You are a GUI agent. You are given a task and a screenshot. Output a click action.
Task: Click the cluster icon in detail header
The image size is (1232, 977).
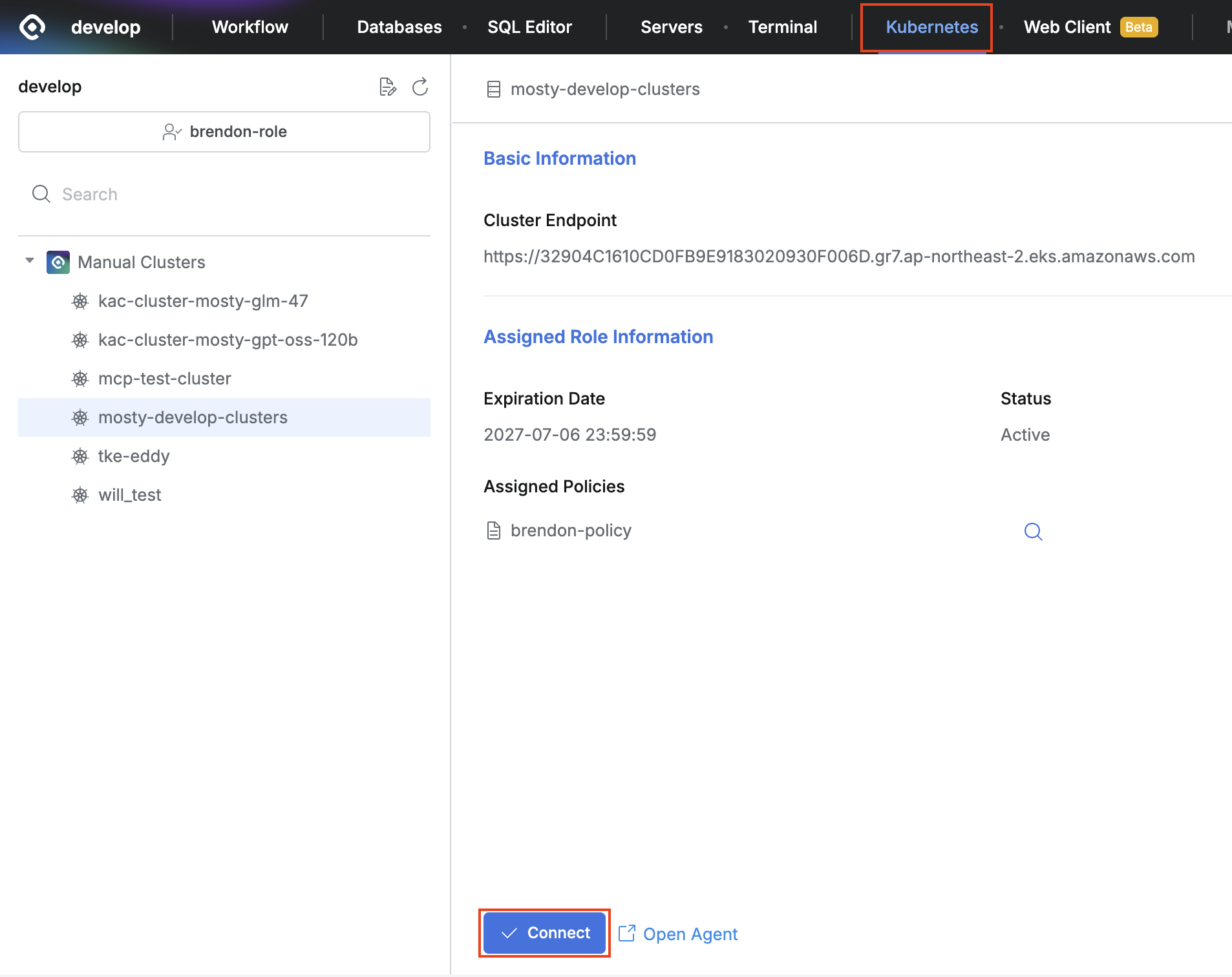(x=494, y=89)
